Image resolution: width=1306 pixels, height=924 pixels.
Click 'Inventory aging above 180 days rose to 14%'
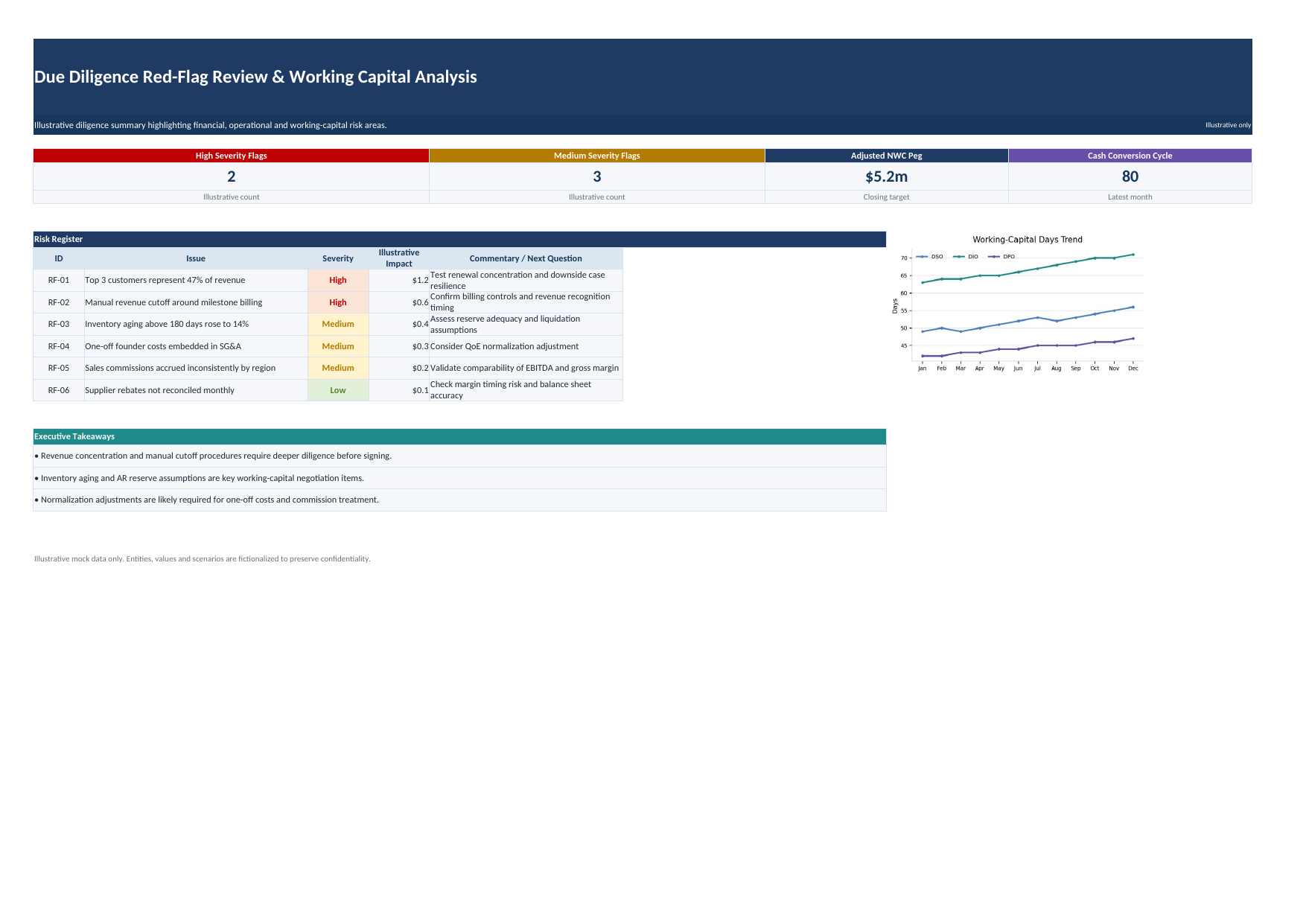tap(167, 324)
